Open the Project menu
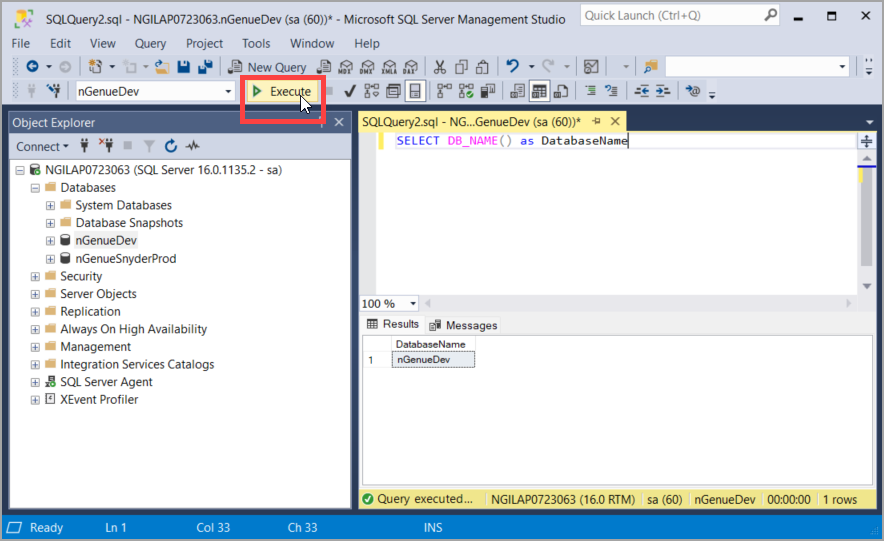This screenshot has height=541, width=884. pos(204,43)
